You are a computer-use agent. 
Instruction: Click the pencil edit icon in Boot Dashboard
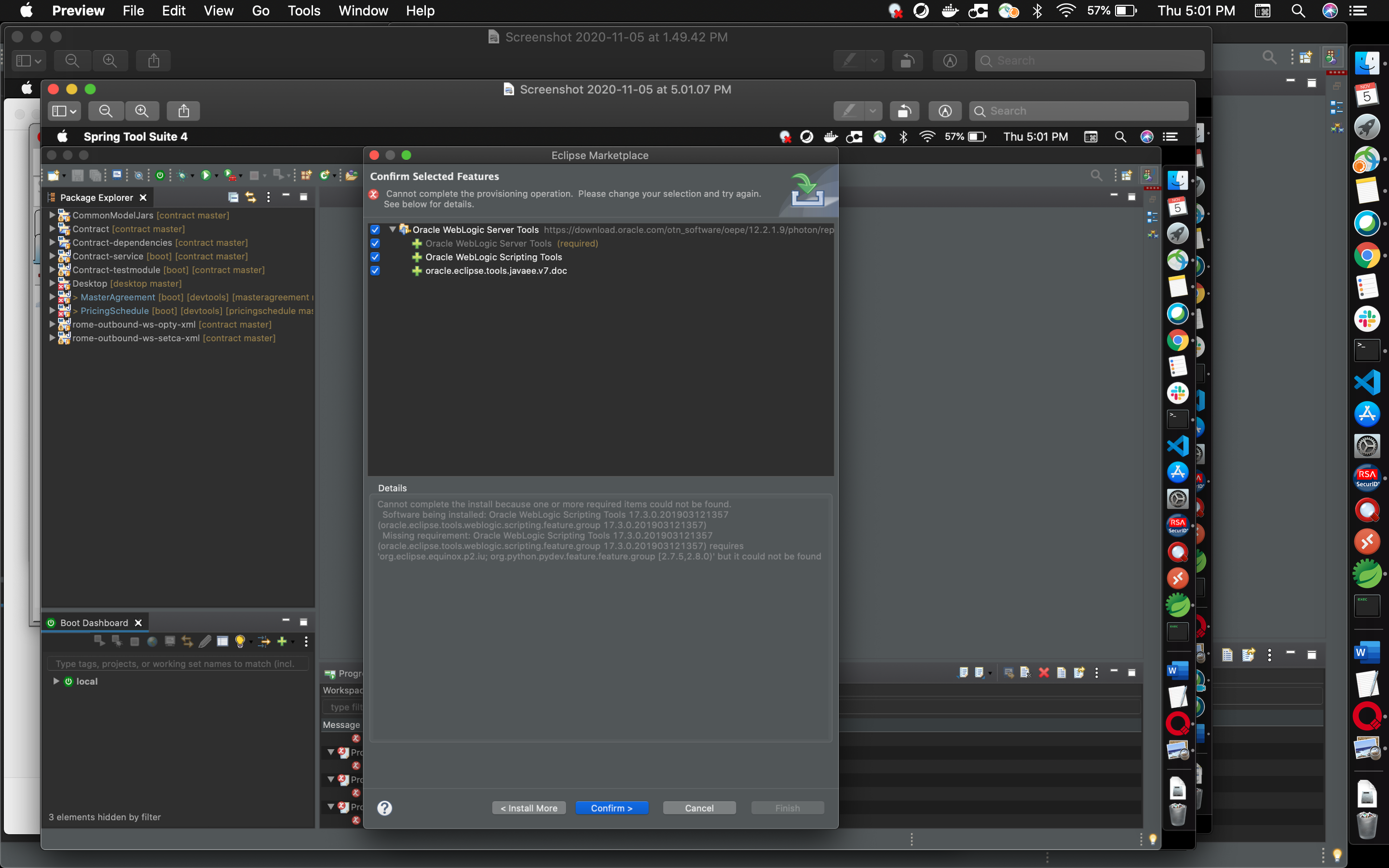[205, 641]
